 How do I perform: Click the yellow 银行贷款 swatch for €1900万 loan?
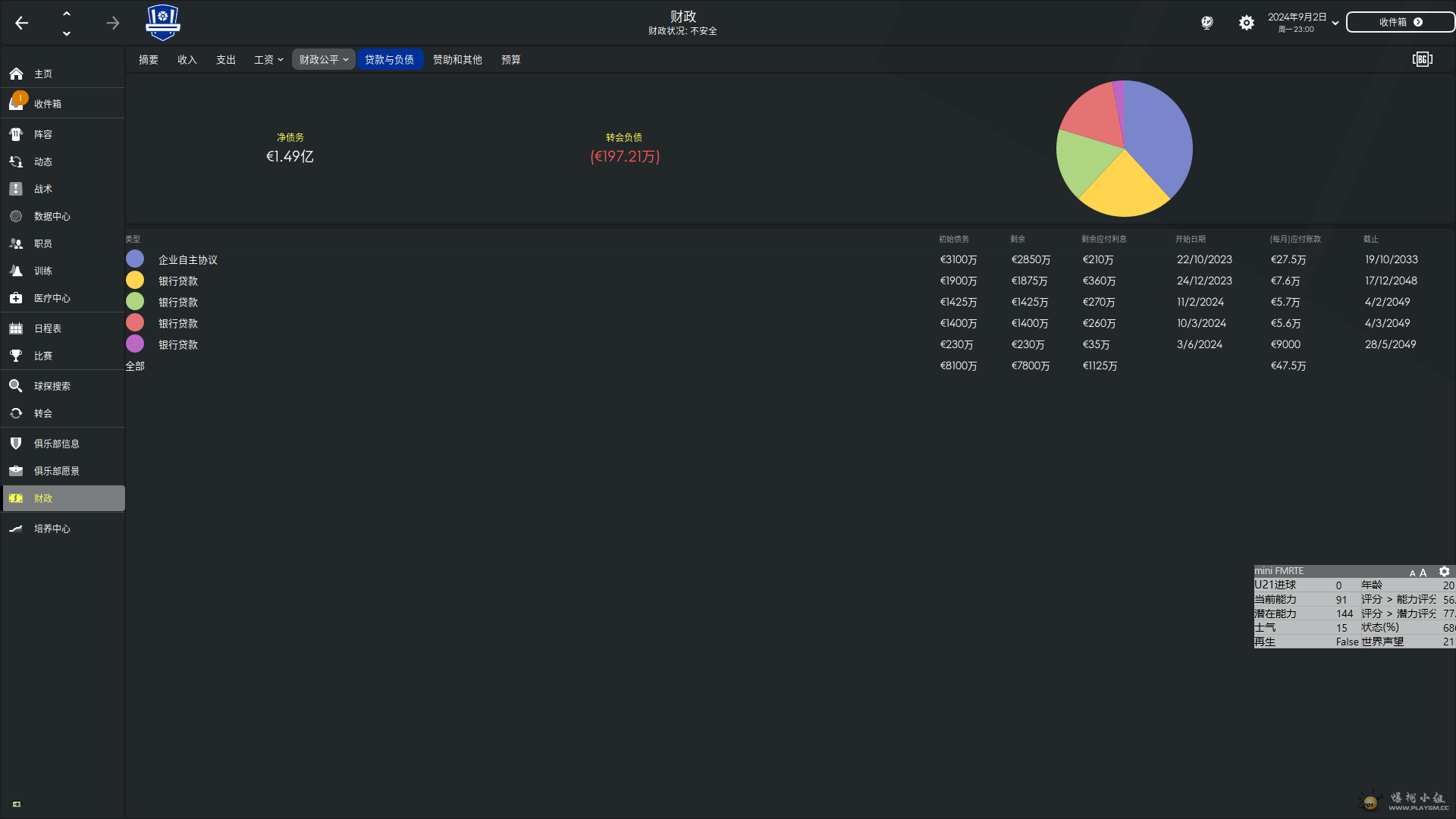click(x=135, y=281)
